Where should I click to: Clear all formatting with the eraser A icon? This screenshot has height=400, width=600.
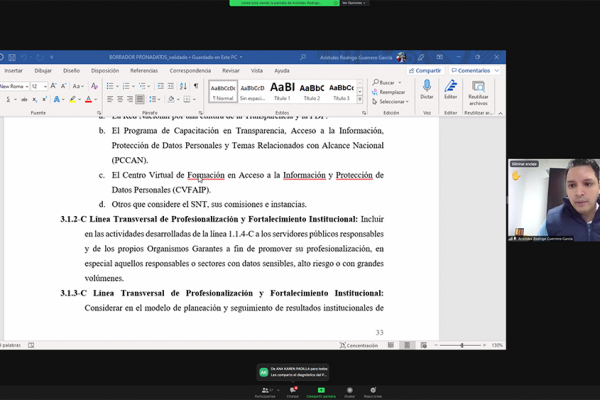pyautogui.click(x=95, y=86)
